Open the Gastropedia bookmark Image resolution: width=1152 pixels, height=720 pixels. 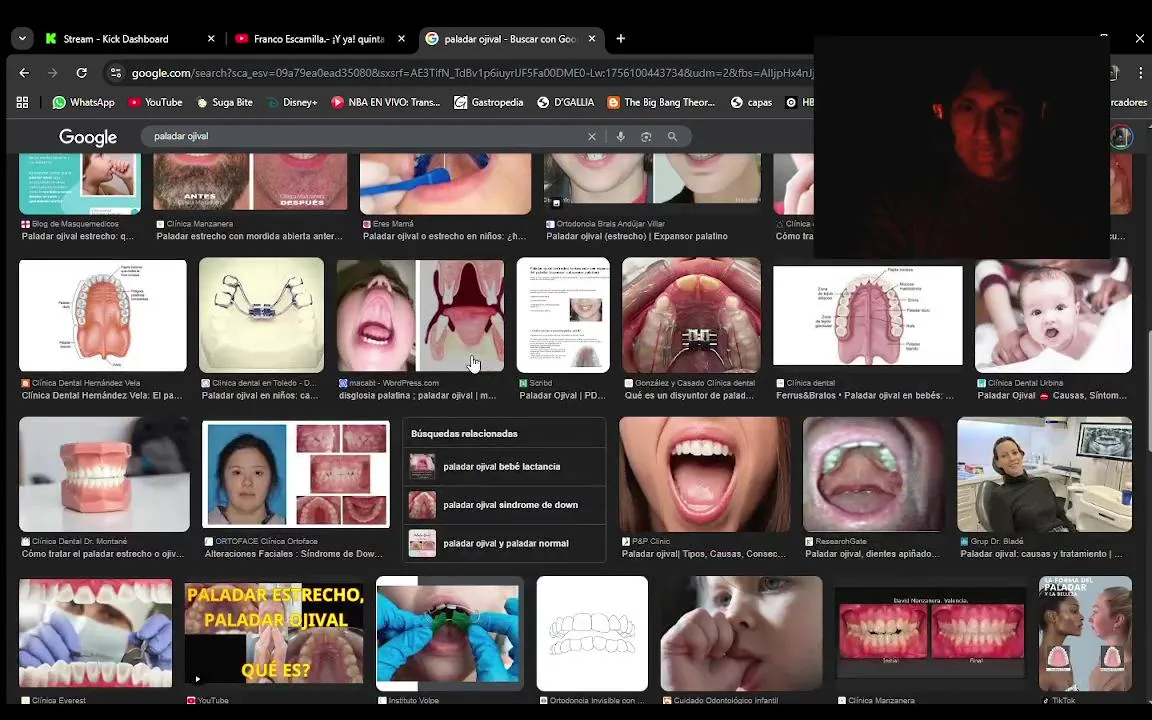click(x=489, y=102)
